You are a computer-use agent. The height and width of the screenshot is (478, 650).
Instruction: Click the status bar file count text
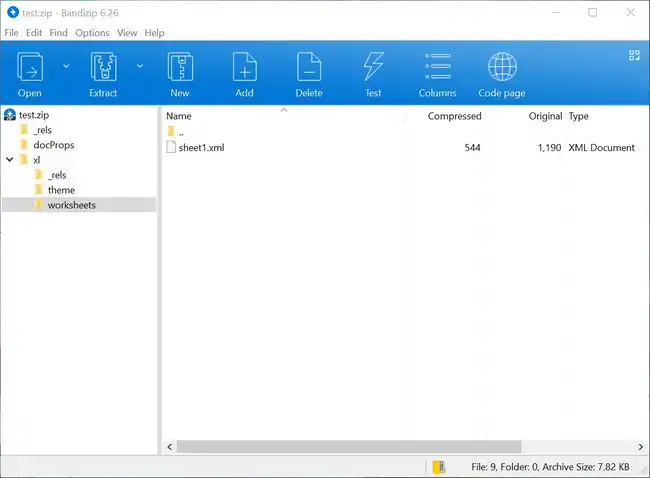click(550, 467)
